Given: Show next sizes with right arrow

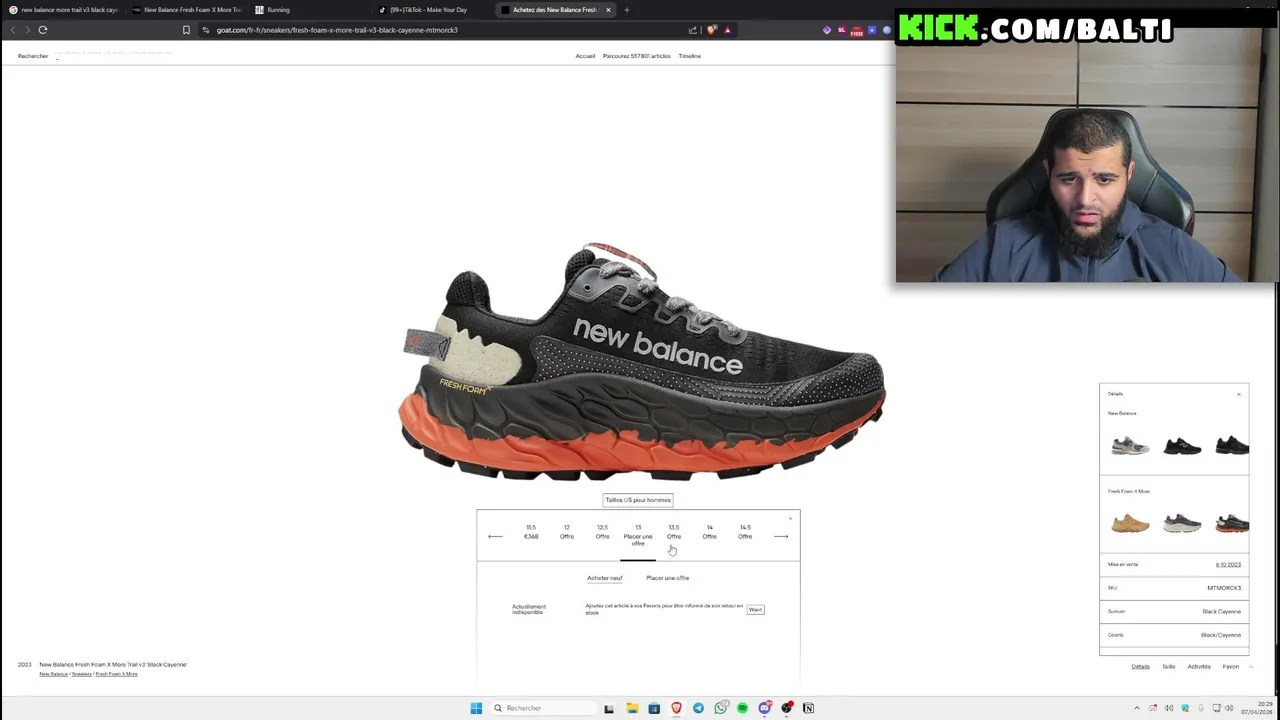Looking at the screenshot, I should pos(781,537).
